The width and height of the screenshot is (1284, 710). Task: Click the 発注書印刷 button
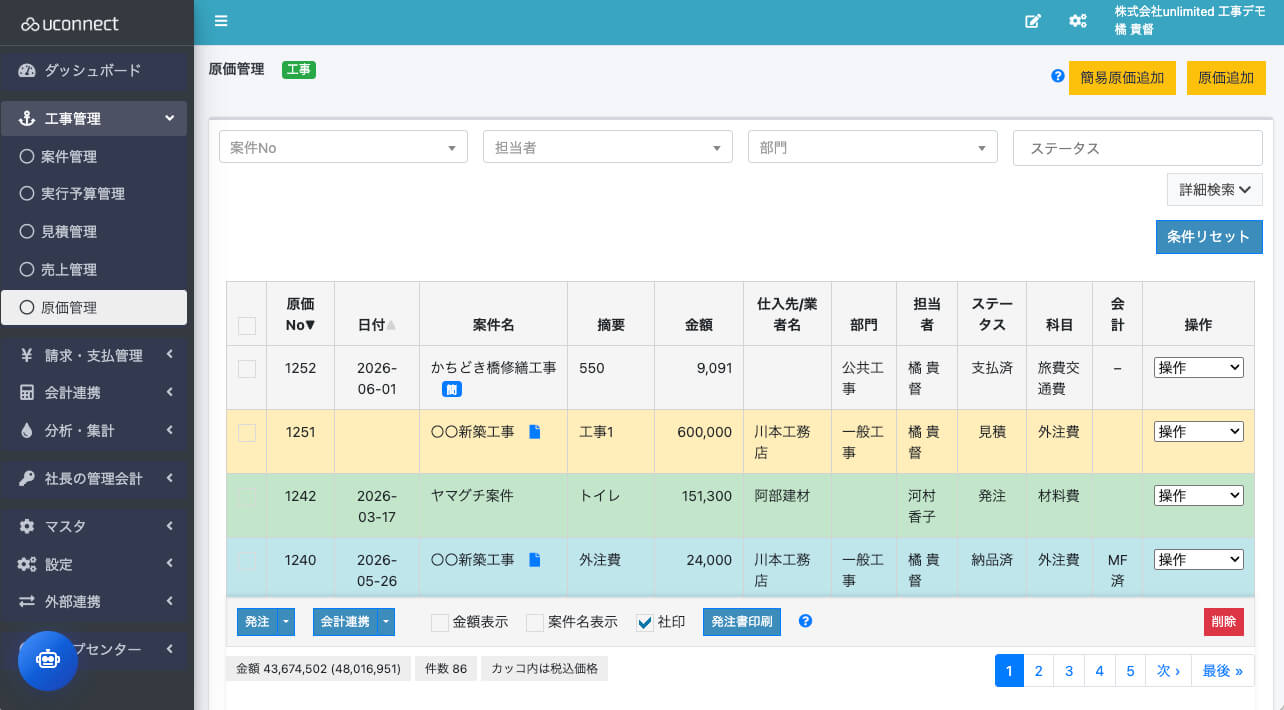(742, 622)
